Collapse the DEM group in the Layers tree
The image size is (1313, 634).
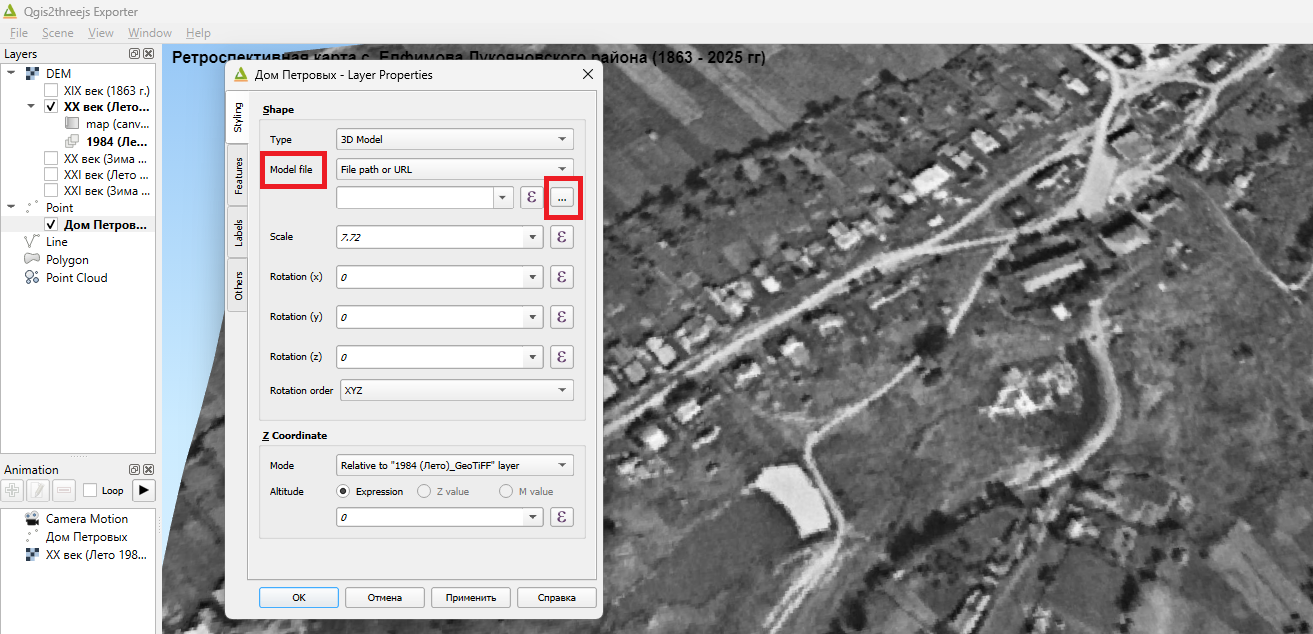(11, 73)
